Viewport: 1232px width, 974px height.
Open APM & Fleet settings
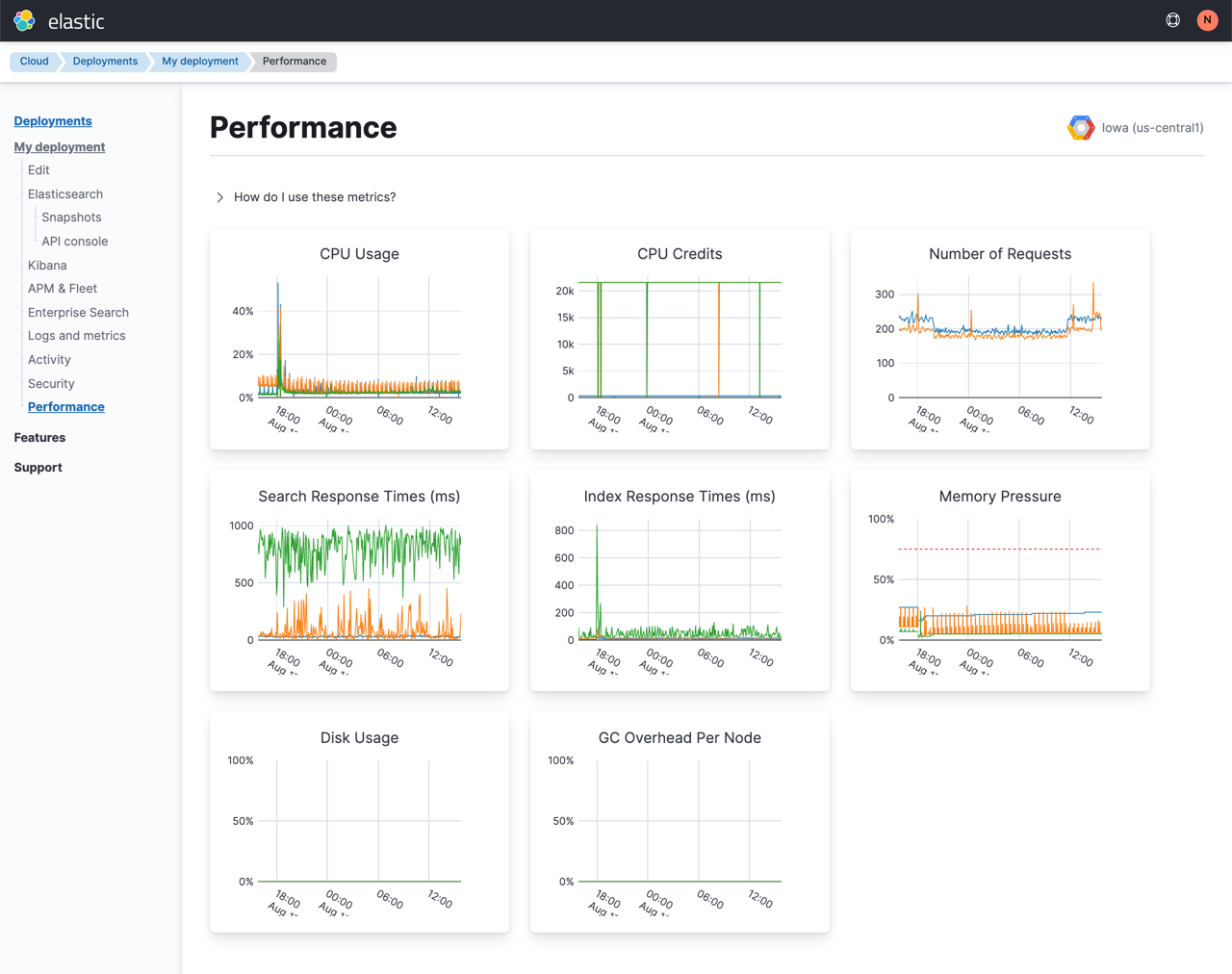click(x=63, y=289)
